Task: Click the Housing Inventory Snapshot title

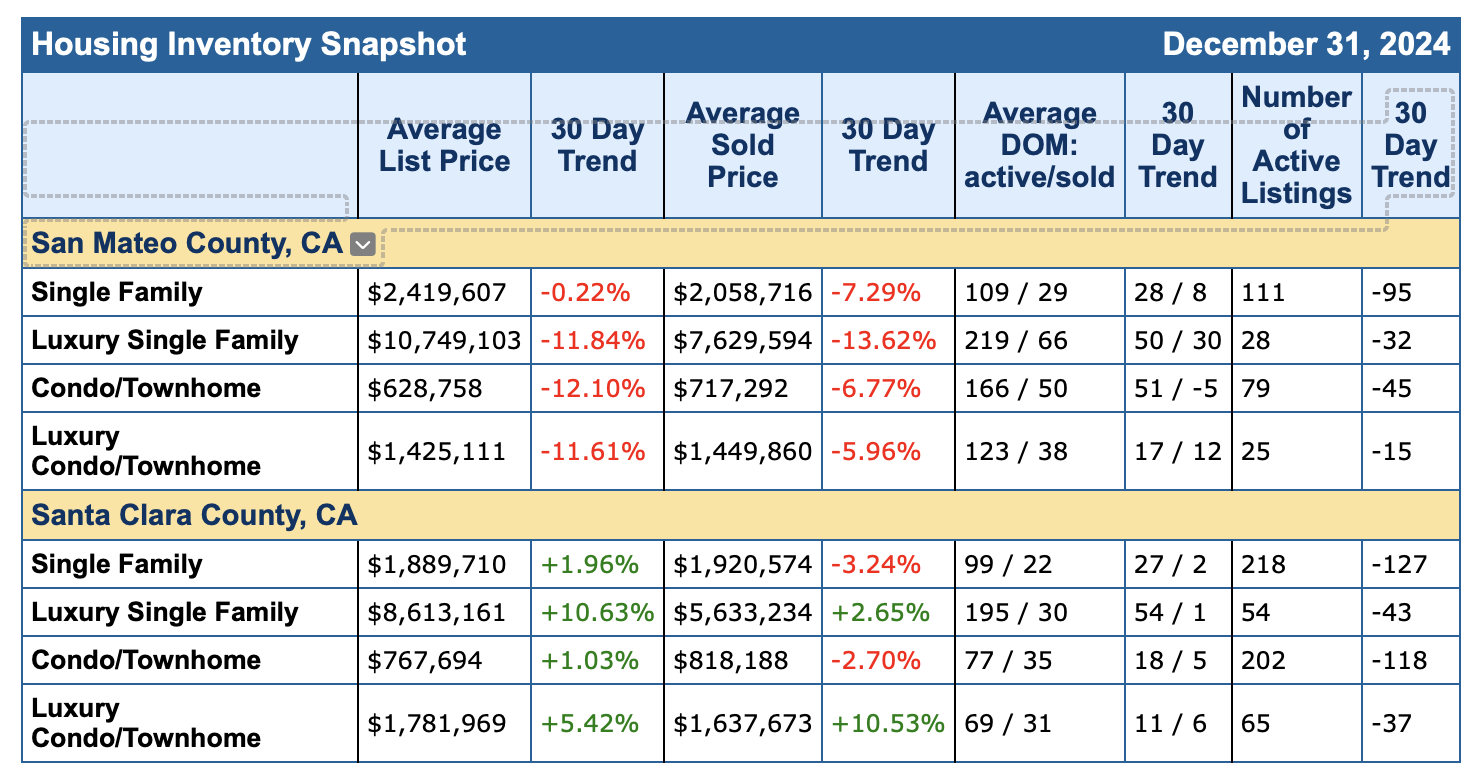Action: coord(249,44)
